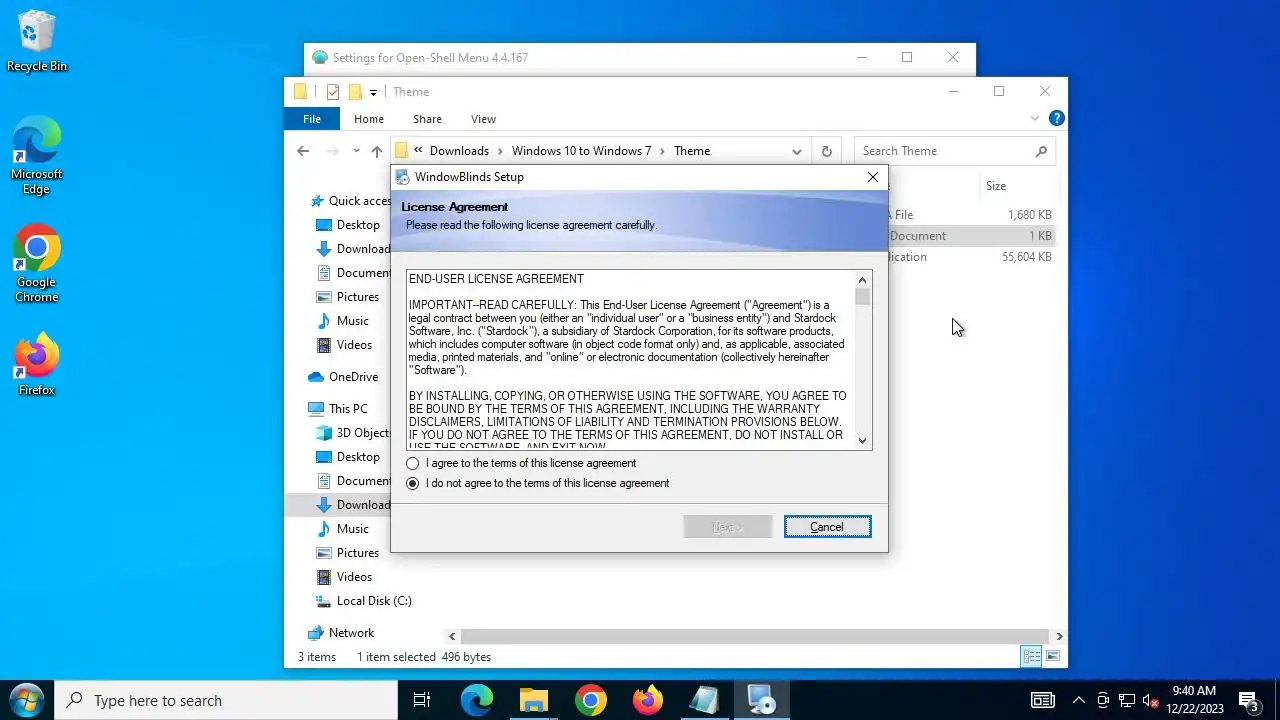Expand the Explorer ribbon chevron
The image size is (1280, 720).
click(x=1035, y=118)
